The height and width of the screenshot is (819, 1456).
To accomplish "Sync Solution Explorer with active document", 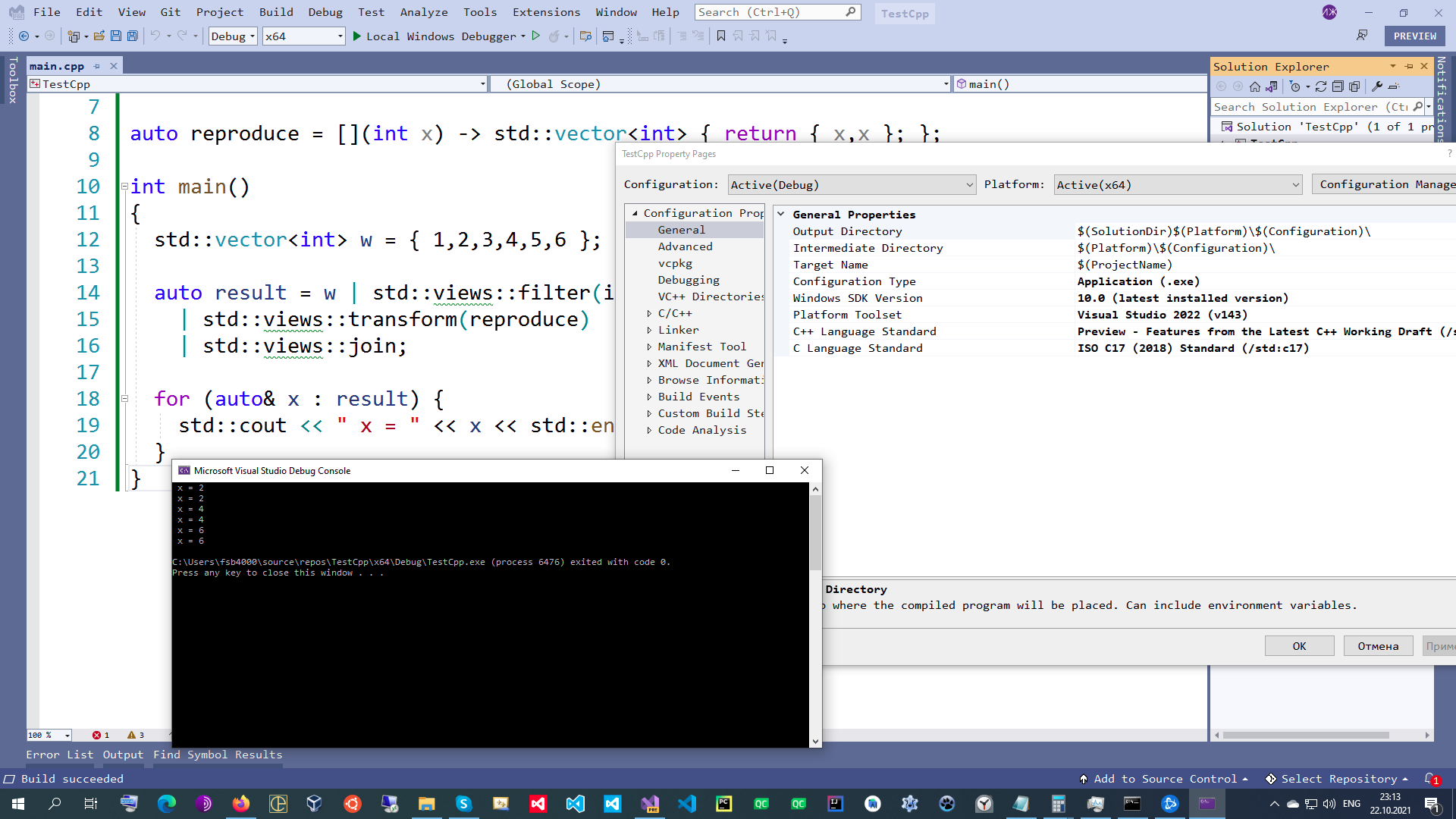I will point(1269,86).
